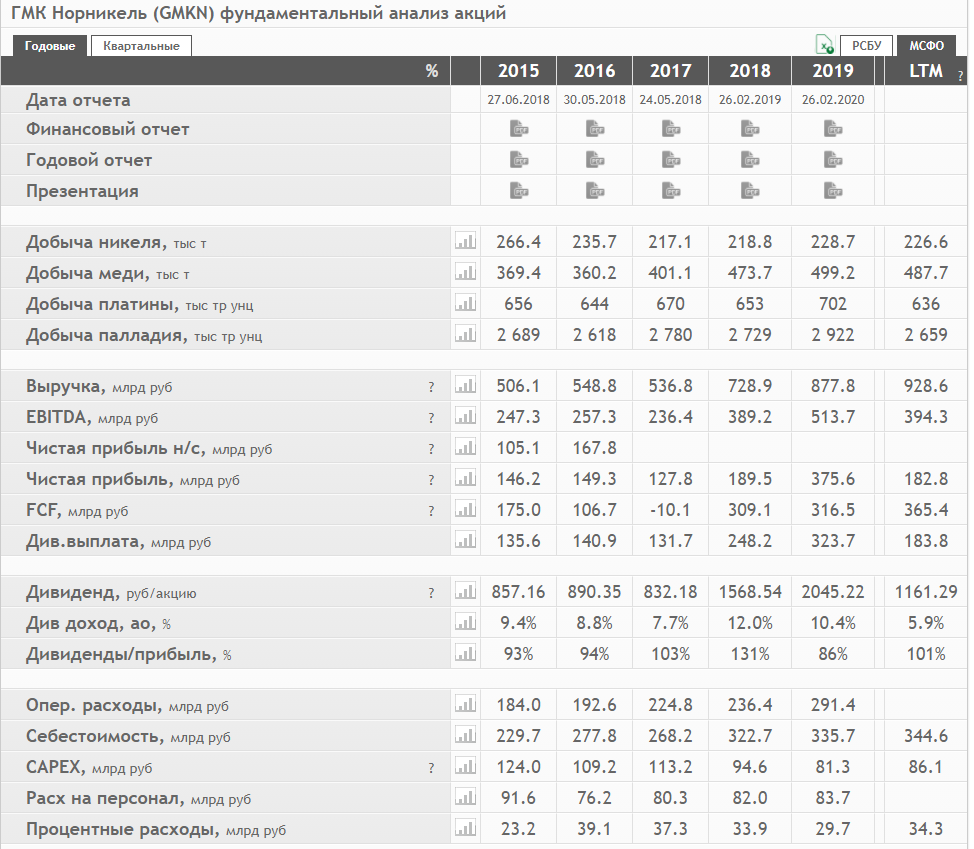Show chart for CAPEX row
This screenshot has height=849, width=974.
tap(465, 766)
